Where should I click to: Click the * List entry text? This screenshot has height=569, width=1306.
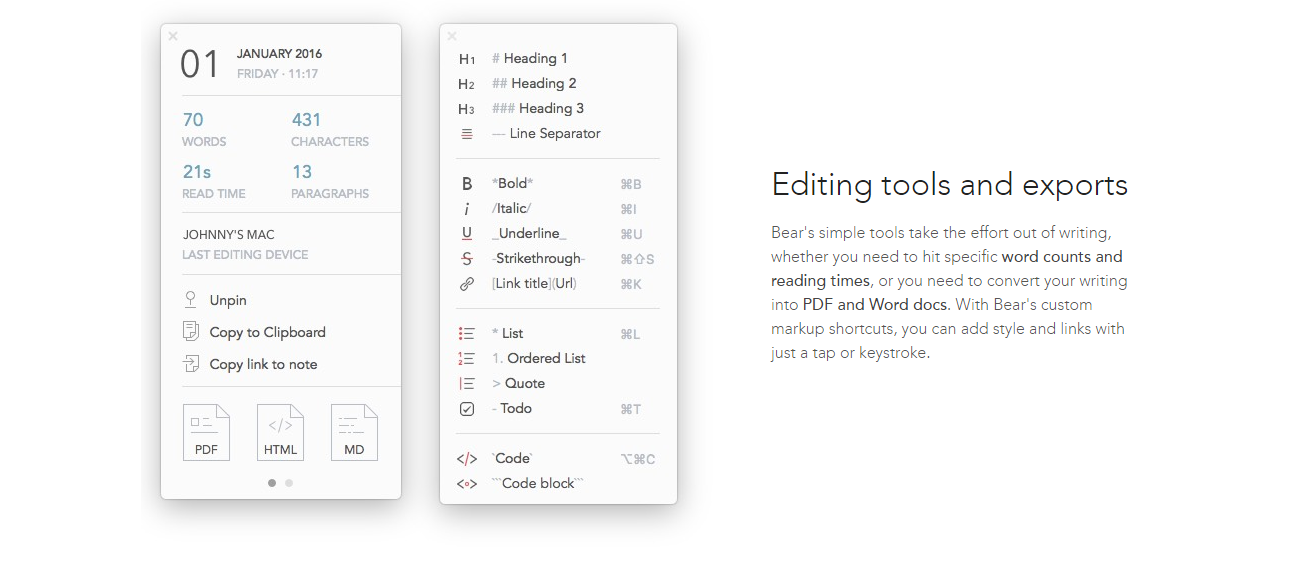point(508,334)
